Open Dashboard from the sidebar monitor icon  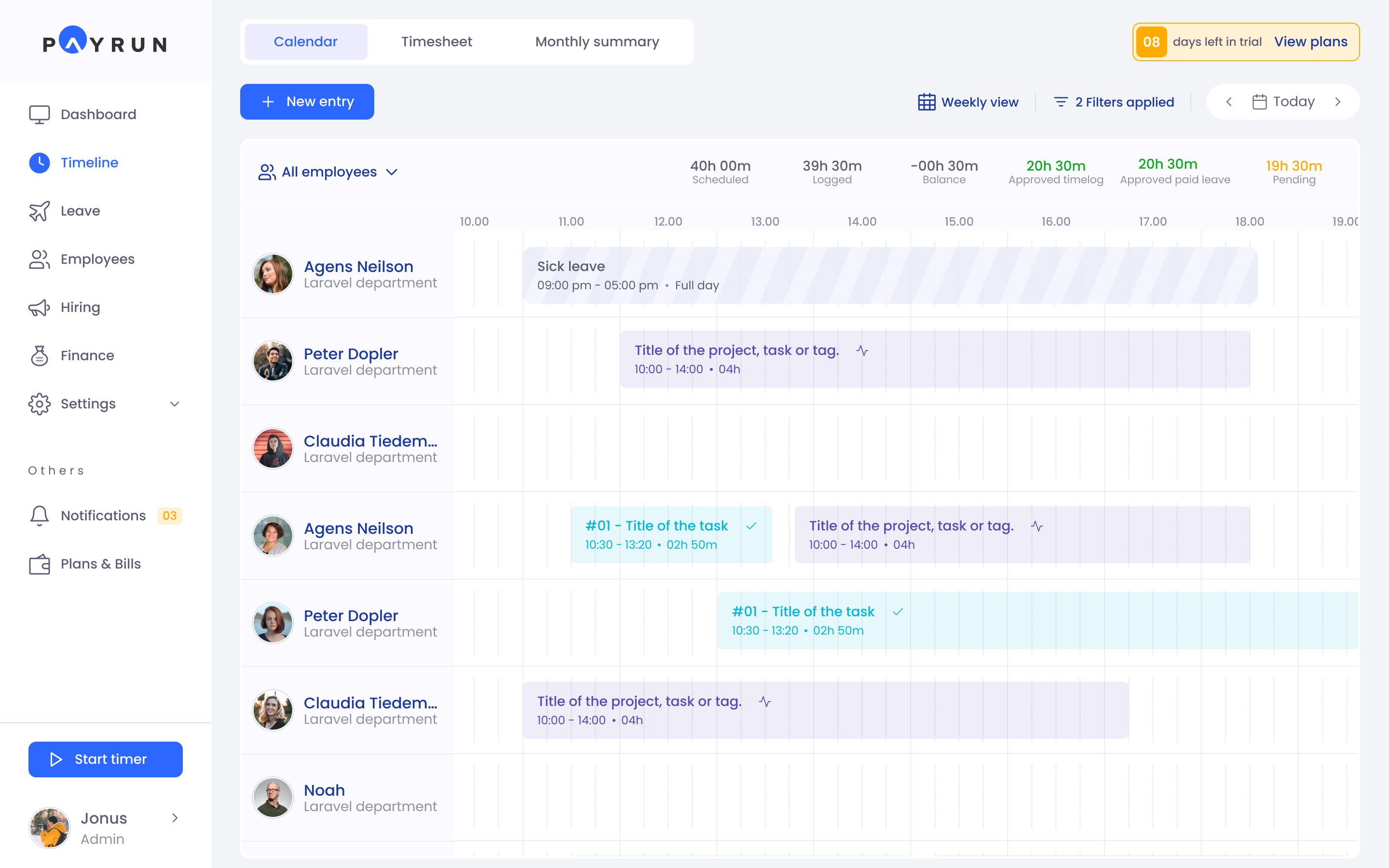click(39, 114)
